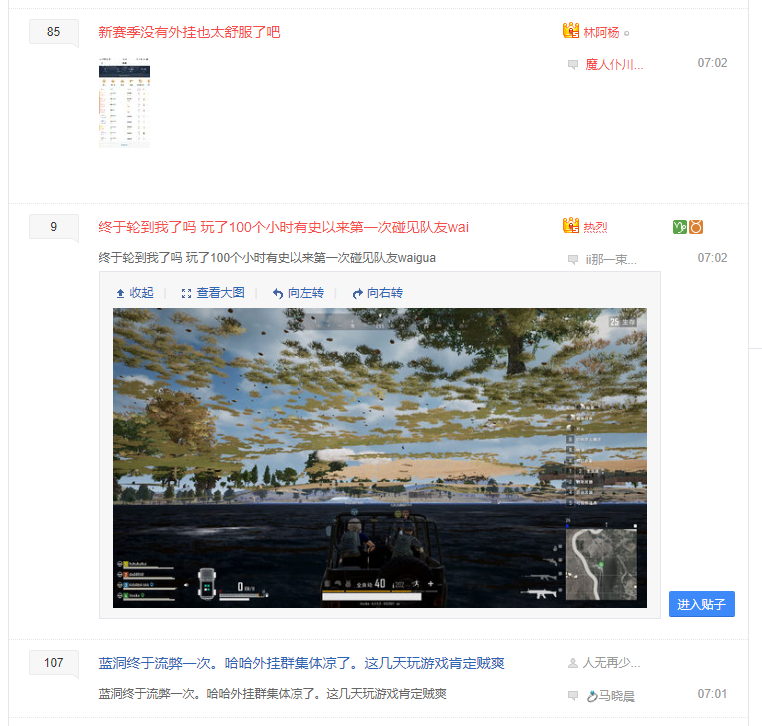Click reply bubble icon beside 马晓晨
This screenshot has width=762, height=726.
(x=573, y=696)
